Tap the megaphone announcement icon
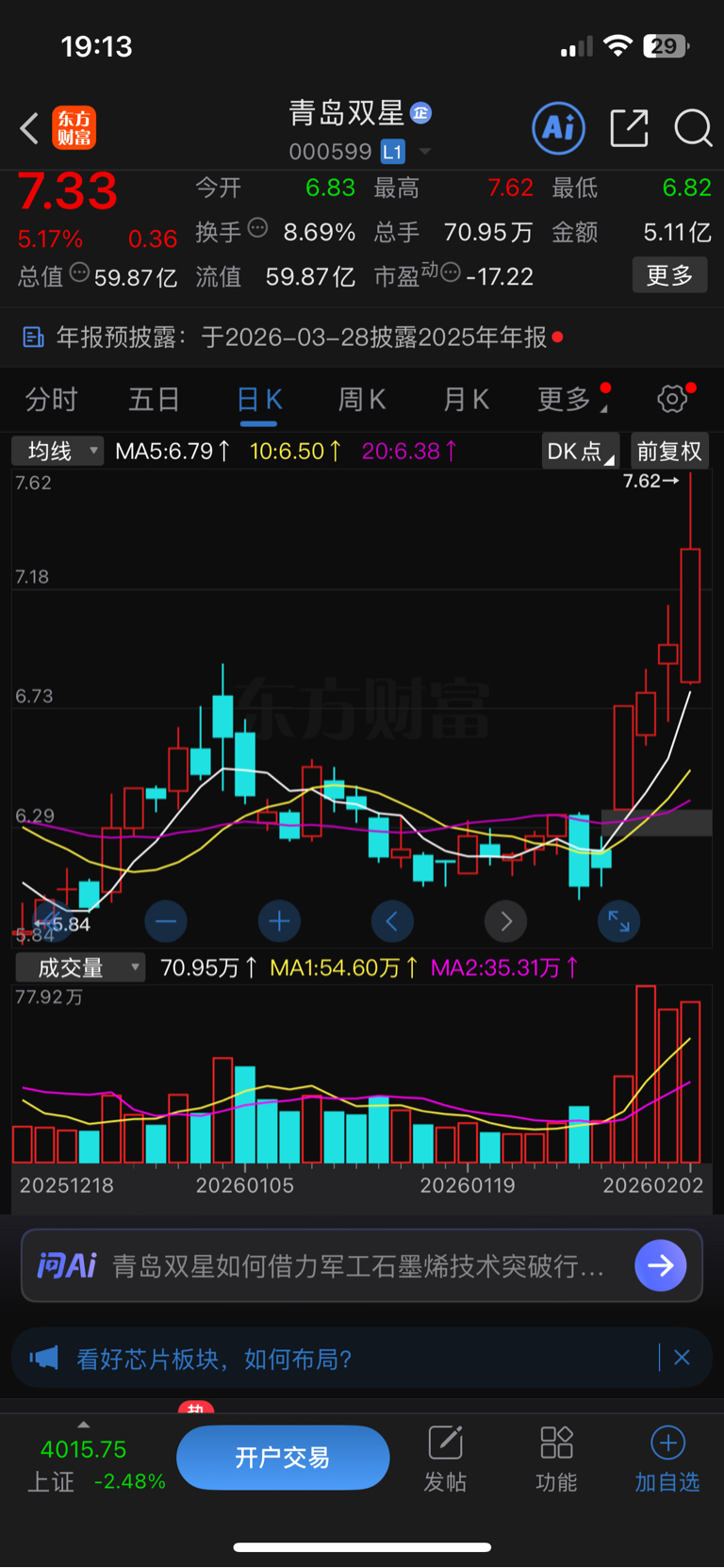This screenshot has height=1568, width=724. [x=43, y=1358]
